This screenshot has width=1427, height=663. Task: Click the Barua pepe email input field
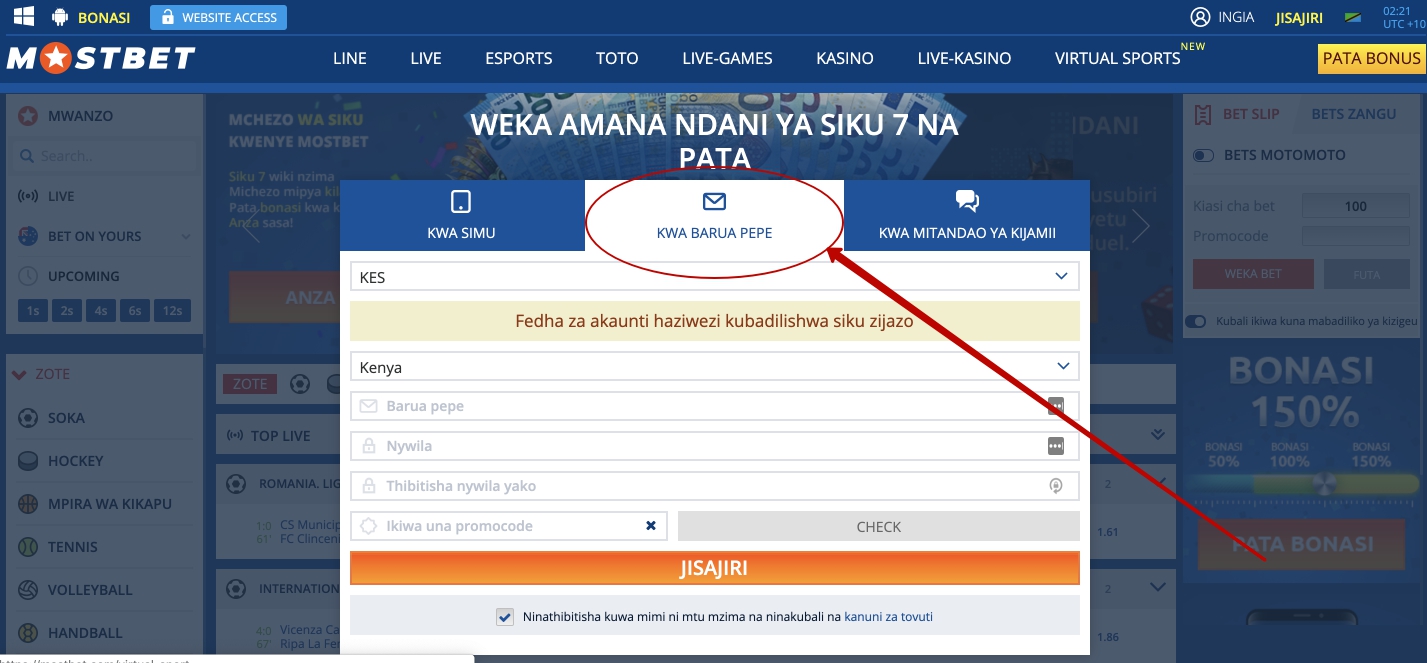714,406
